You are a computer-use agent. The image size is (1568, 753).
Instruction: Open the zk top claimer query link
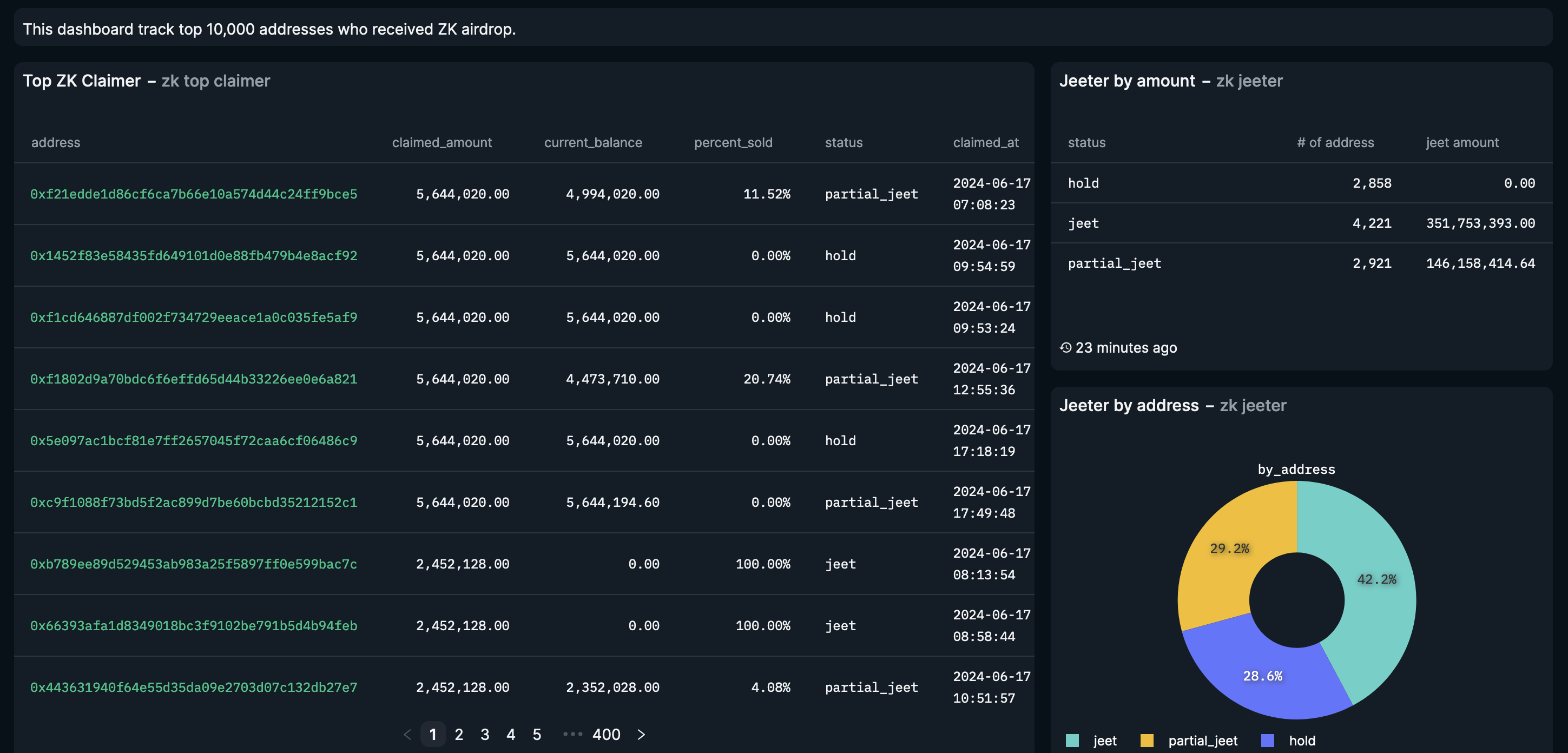[215, 81]
